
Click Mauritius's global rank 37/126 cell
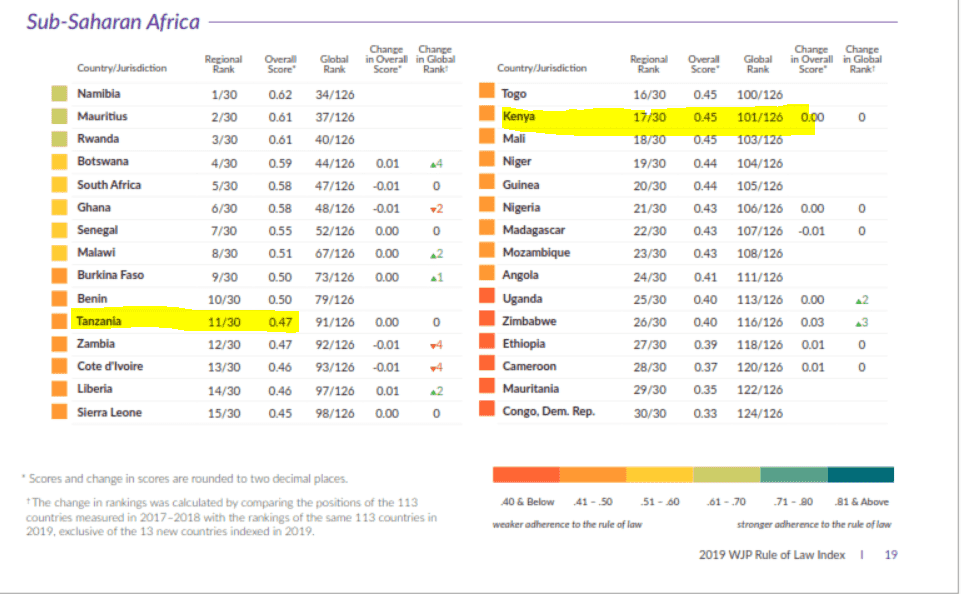334,117
